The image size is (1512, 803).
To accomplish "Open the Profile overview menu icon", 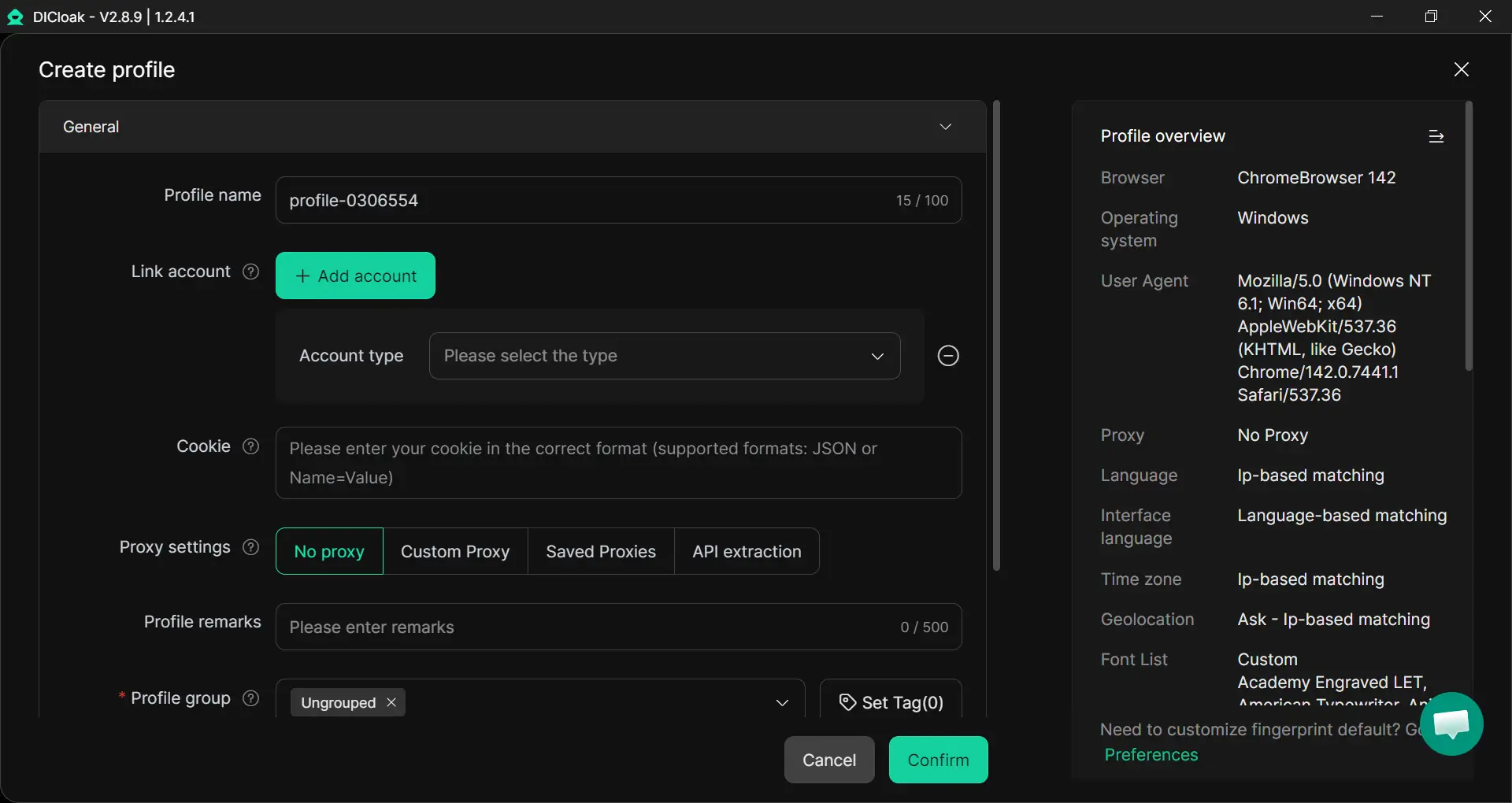I will pos(1436,136).
